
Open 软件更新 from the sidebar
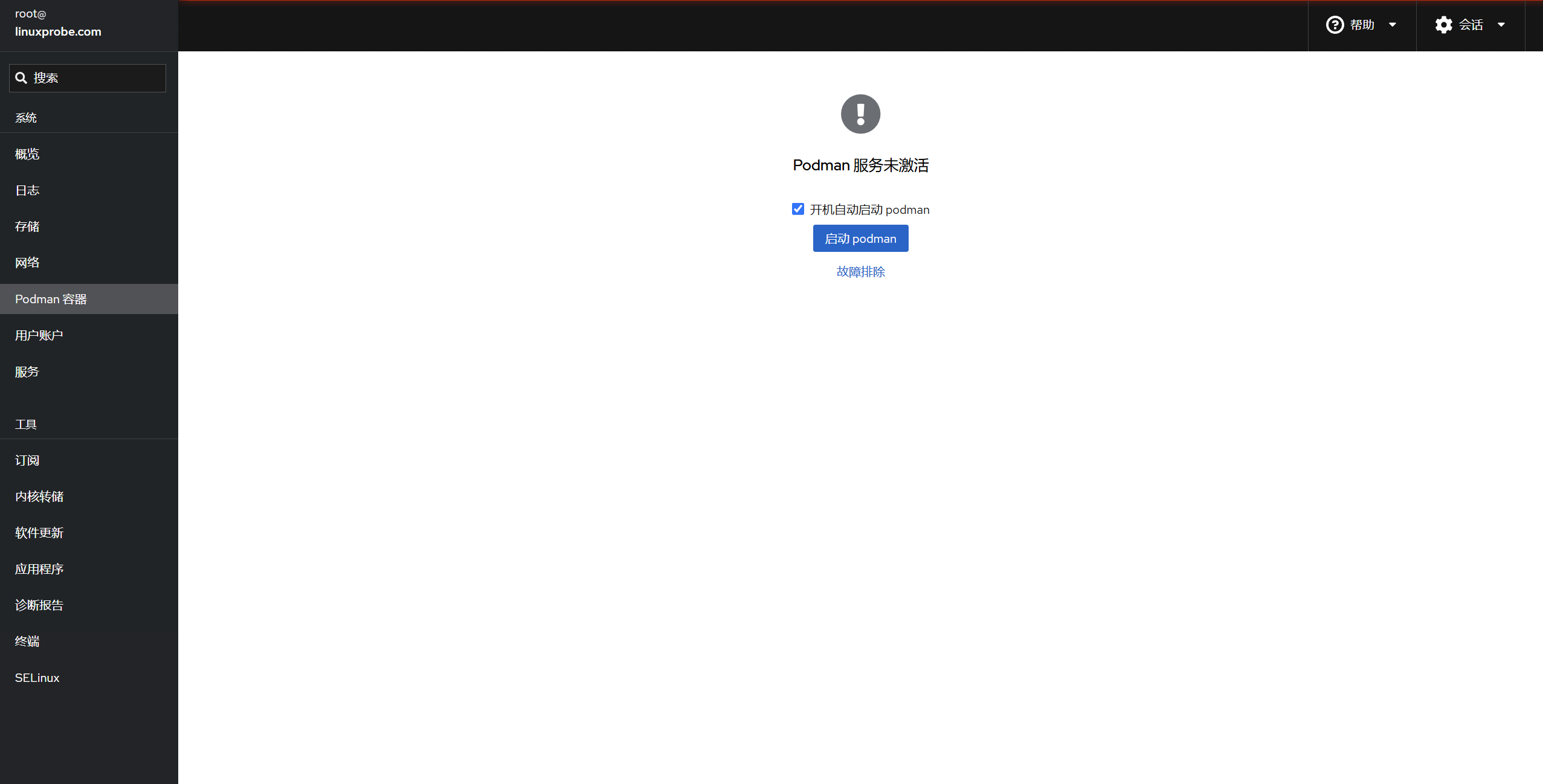pos(39,533)
